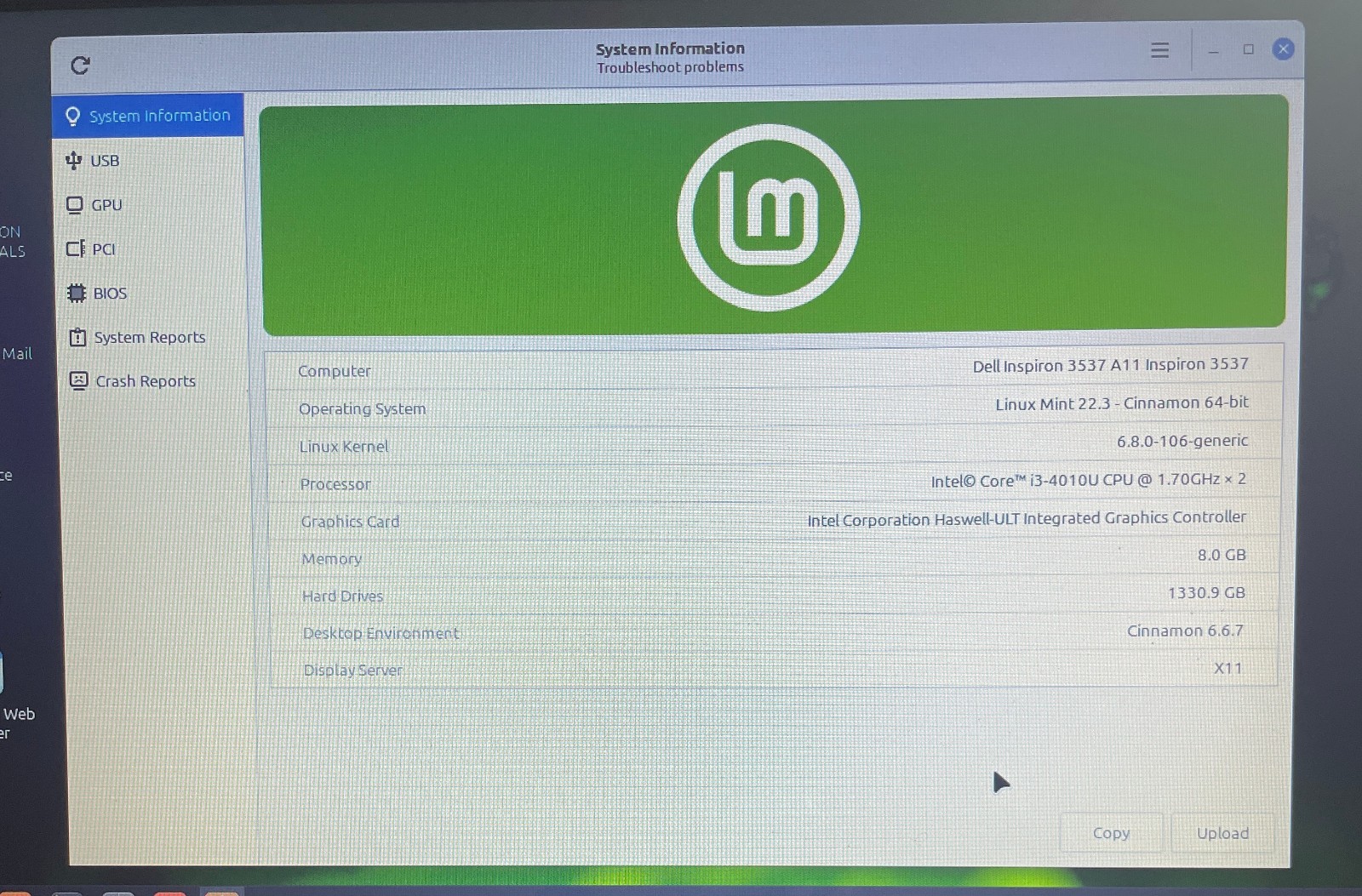This screenshot has height=896, width=1362.
Task: Click the 'Computer' row label
Action: click(335, 371)
